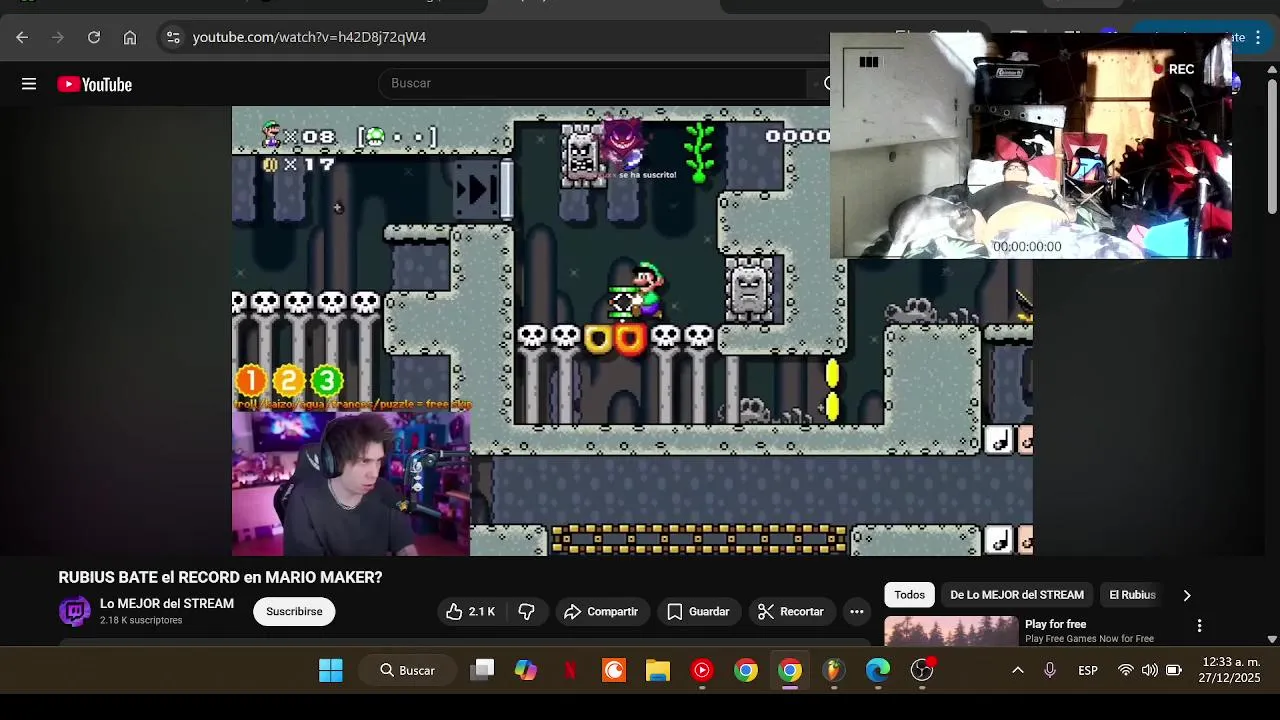Image resolution: width=1280 pixels, height=720 pixels.
Task: Open Crunchyroll from the taskbar
Action: pyautogui.click(x=614, y=670)
